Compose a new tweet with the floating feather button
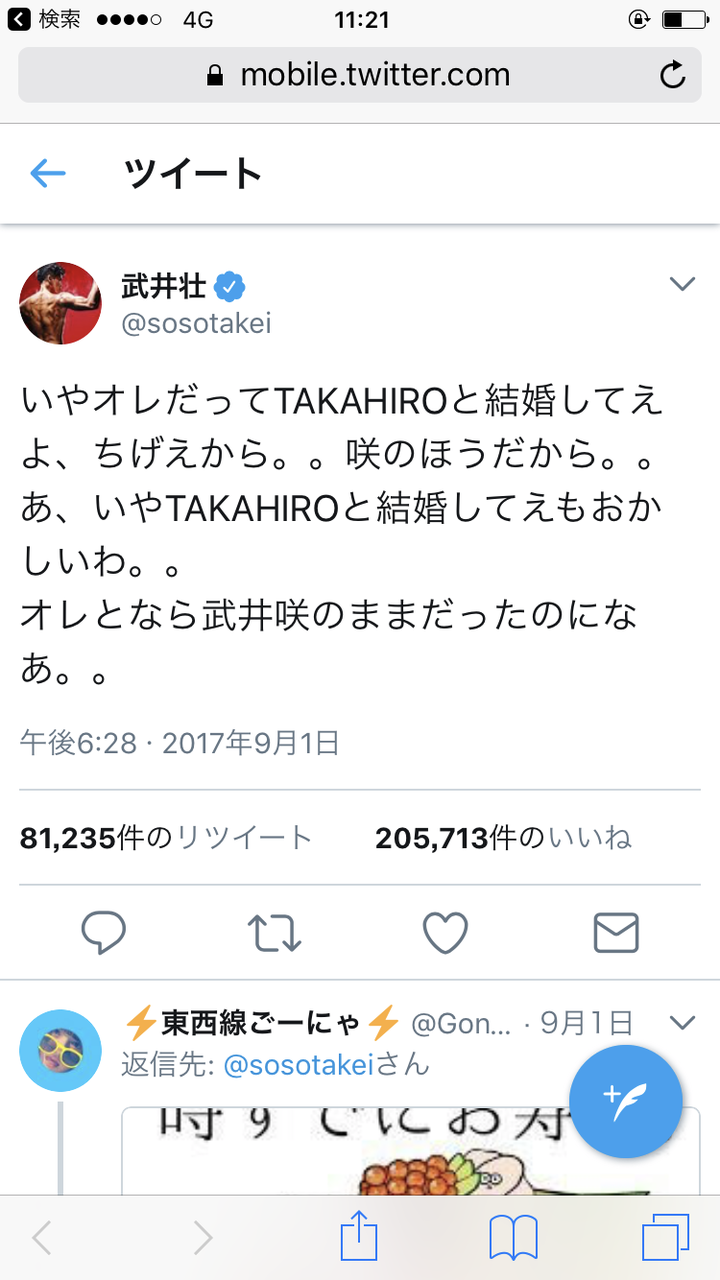This screenshot has width=720, height=1280. point(626,1101)
